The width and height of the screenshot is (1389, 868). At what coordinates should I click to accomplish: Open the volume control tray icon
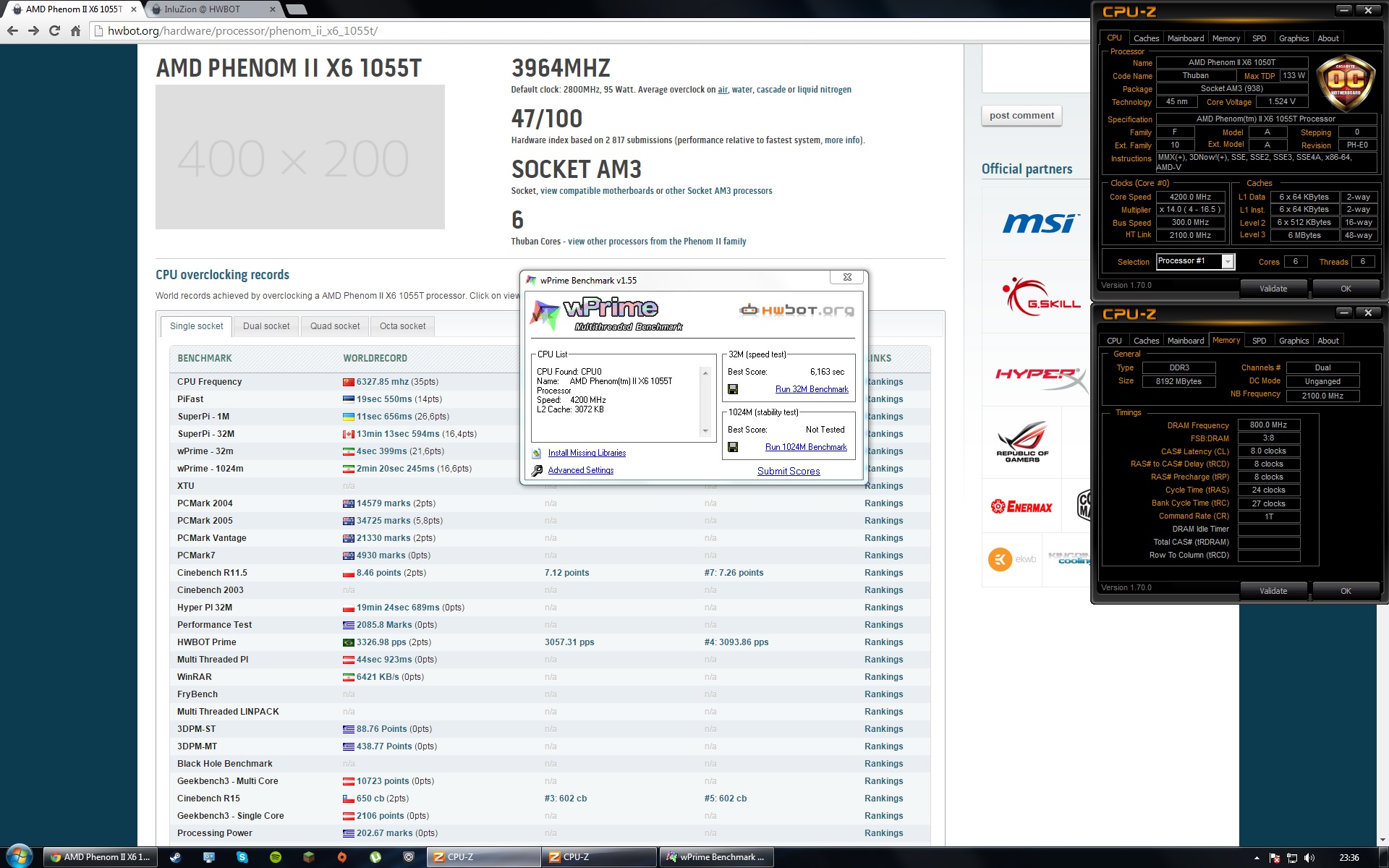click(1309, 858)
